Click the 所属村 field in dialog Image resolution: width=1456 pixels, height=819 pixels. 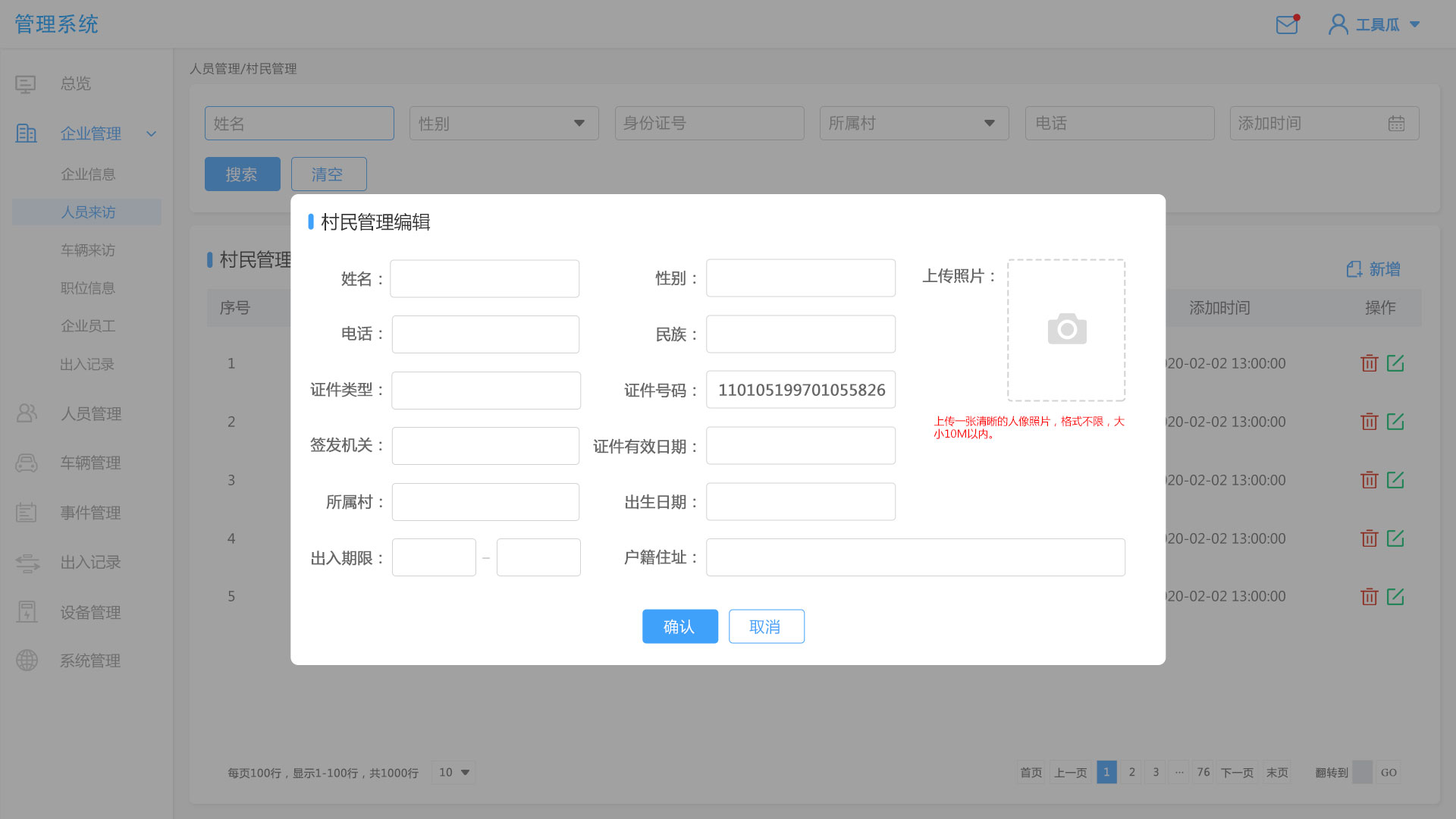click(485, 502)
